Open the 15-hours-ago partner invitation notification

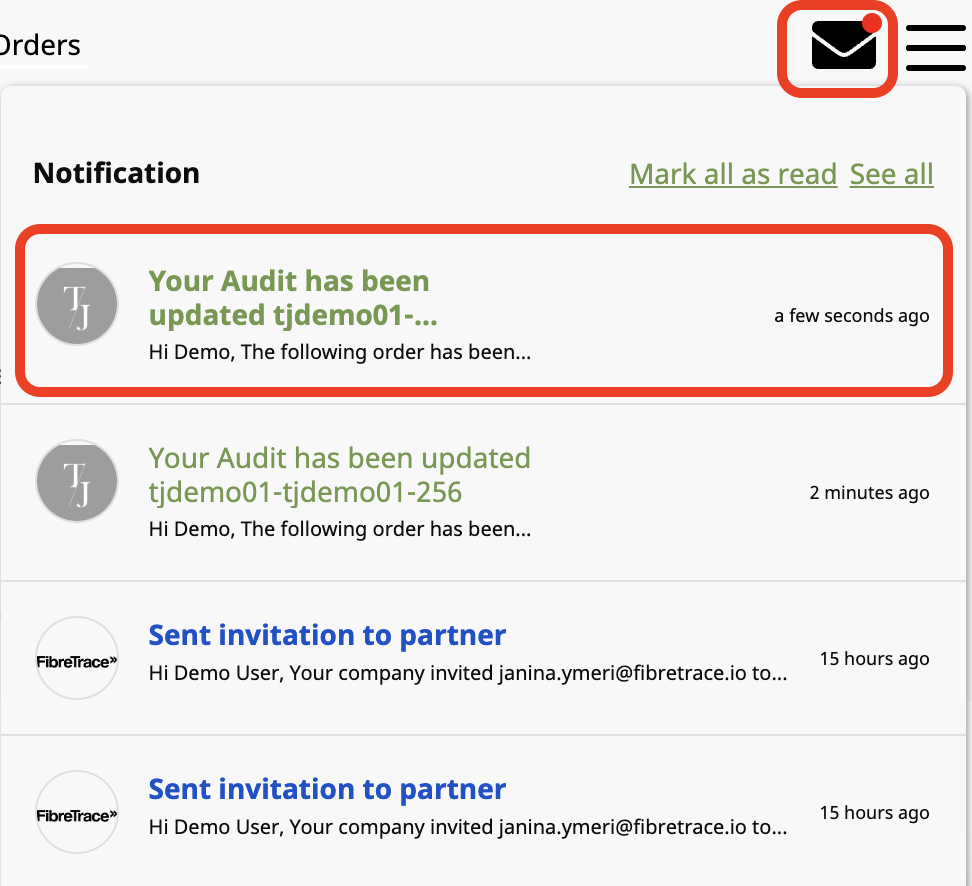(x=327, y=789)
